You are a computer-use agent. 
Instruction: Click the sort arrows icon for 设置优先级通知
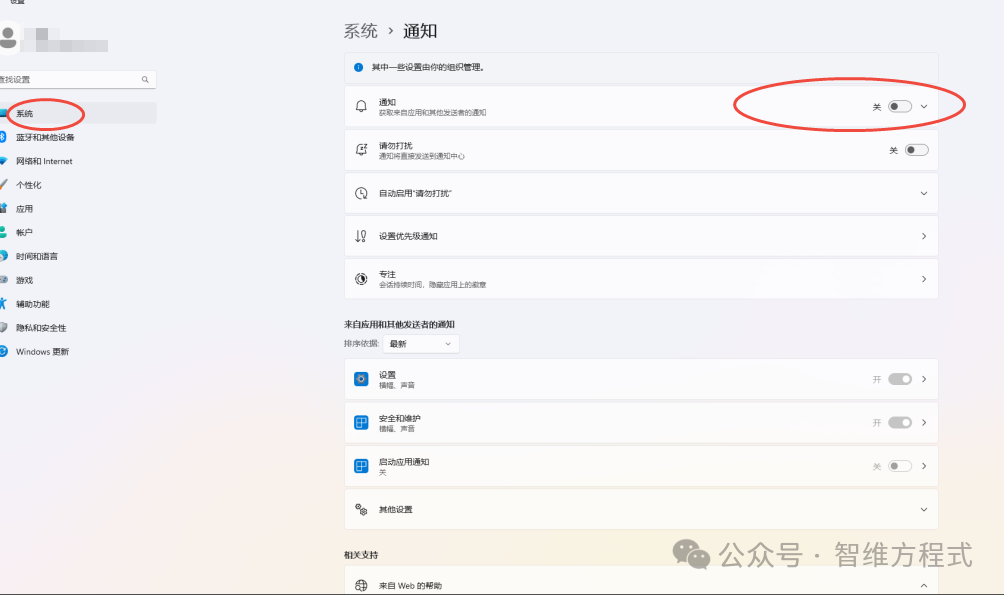tap(361, 236)
